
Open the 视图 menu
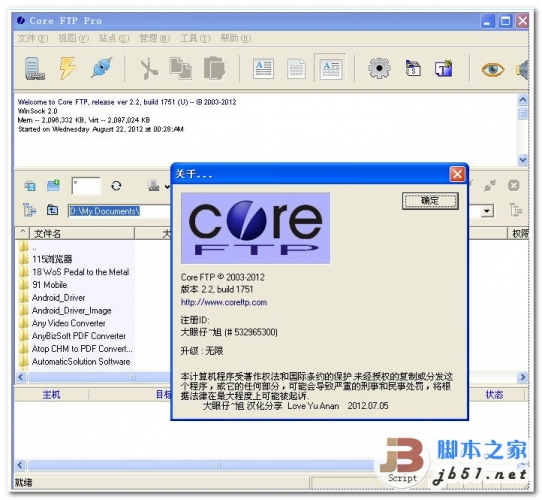pos(73,38)
